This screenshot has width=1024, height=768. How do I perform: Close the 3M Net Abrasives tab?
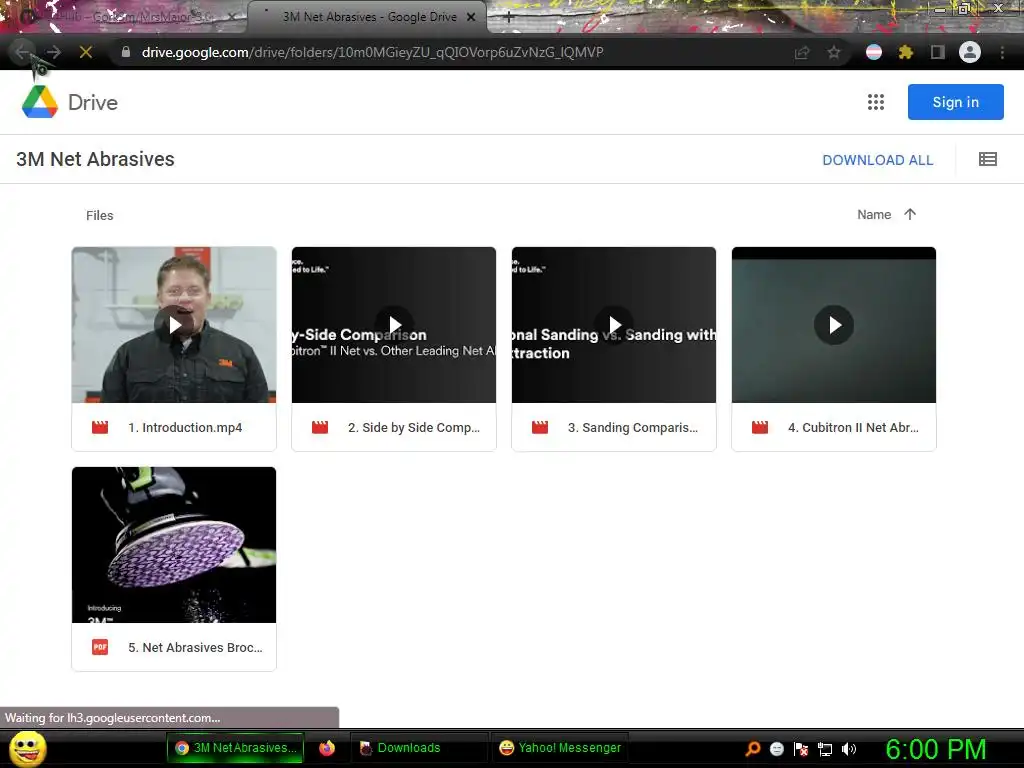(471, 17)
